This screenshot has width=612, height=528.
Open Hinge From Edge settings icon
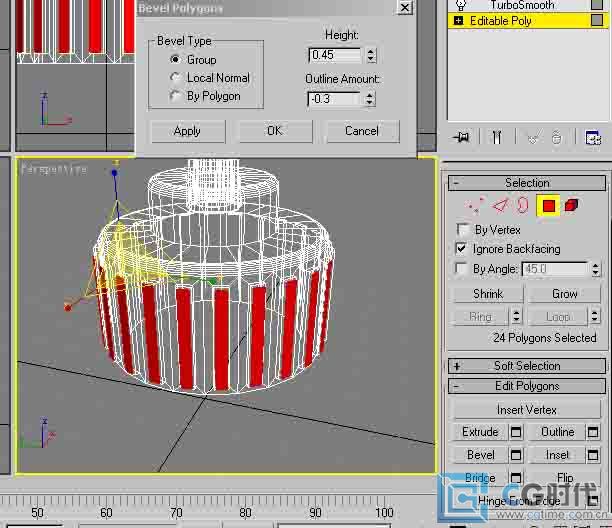(x=593, y=501)
